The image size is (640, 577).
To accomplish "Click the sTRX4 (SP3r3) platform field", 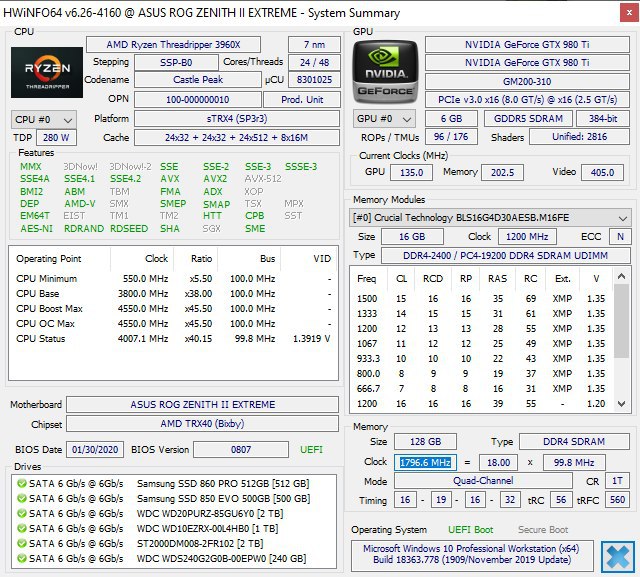I will [x=237, y=119].
